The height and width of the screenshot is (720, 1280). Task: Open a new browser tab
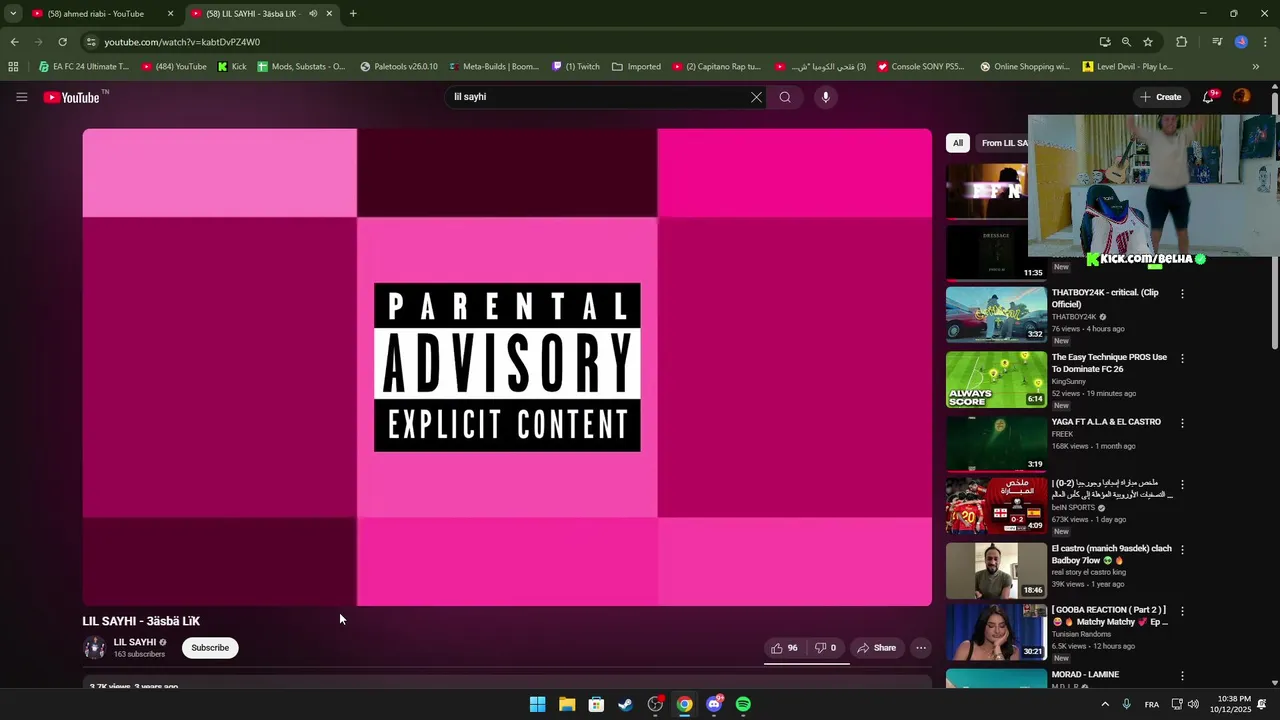[x=353, y=14]
